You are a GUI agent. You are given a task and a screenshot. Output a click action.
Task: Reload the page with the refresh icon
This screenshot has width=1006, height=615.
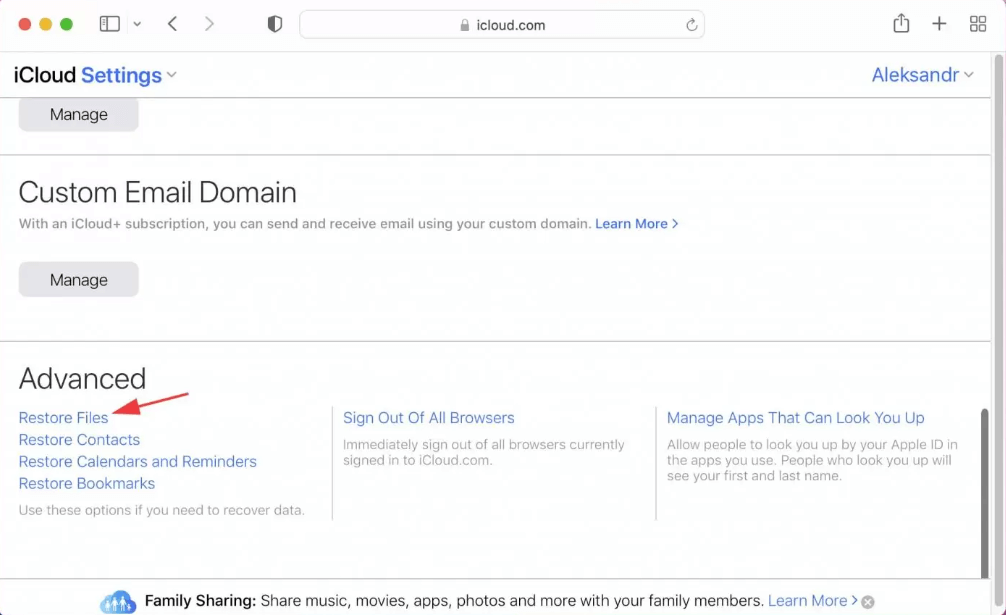pyautogui.click(x=691, y=25)
